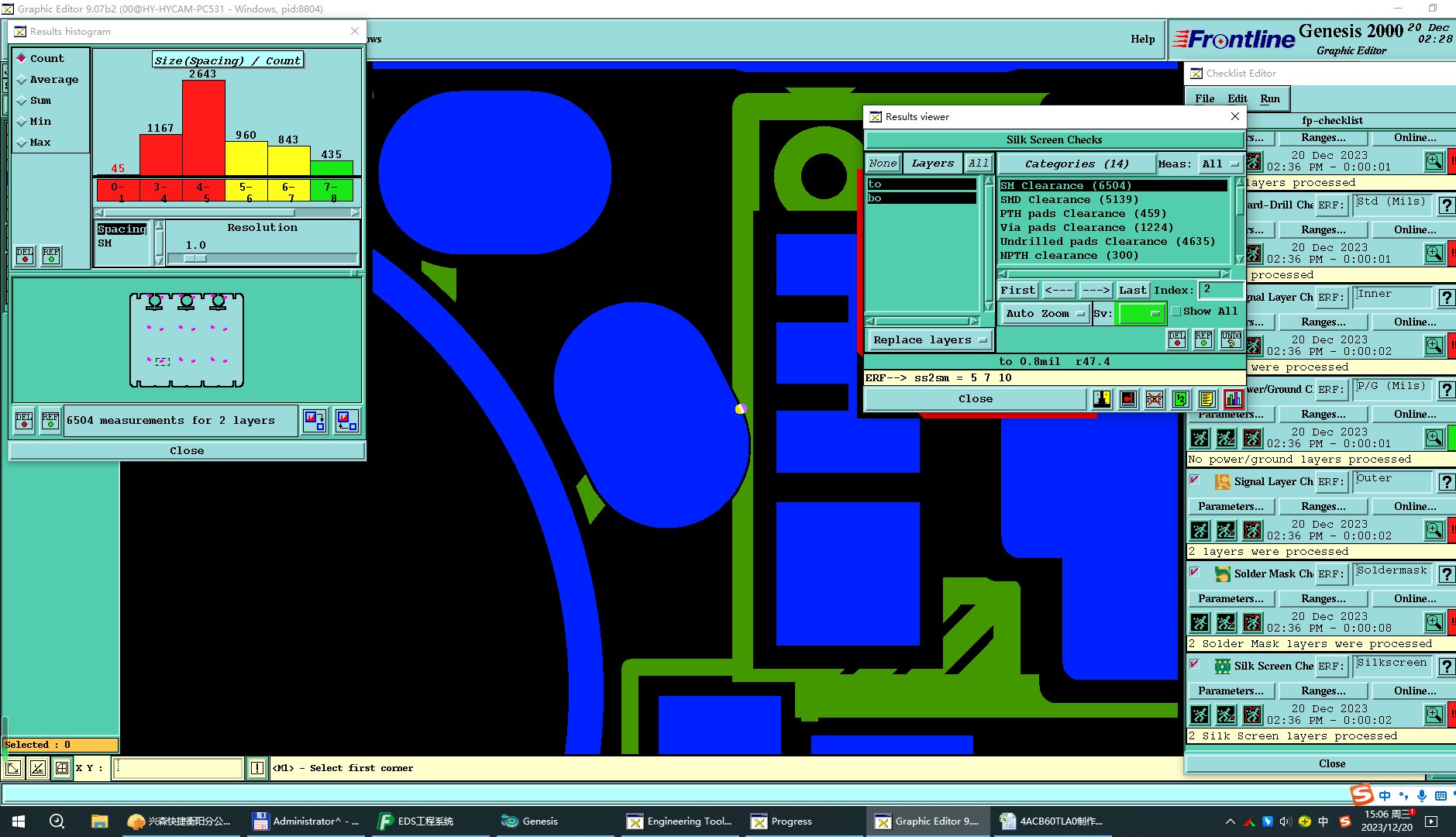Open Run menu in Checklist Editor
This screenshot has width=1456, height=837.
(x=1269, y=98)
